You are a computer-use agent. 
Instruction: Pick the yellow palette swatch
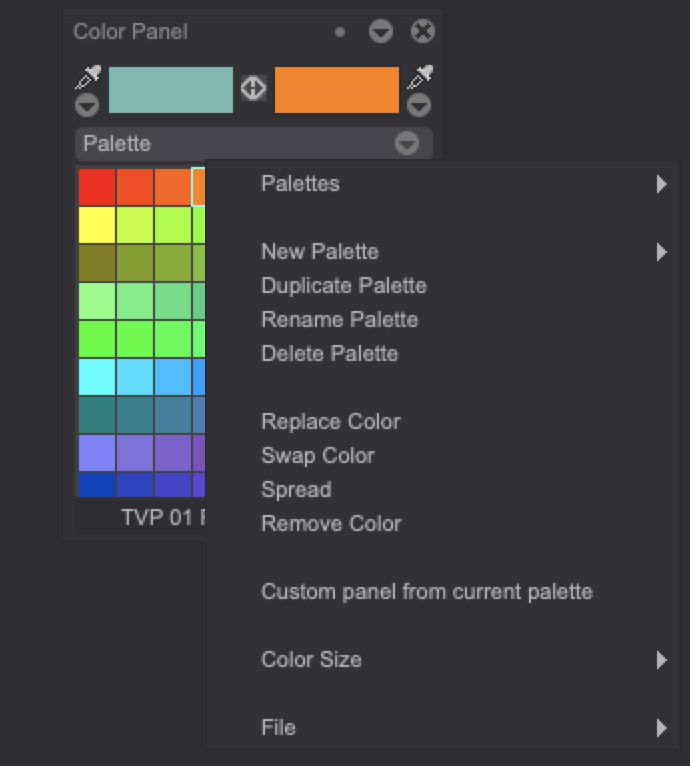[x=97, y=225]
